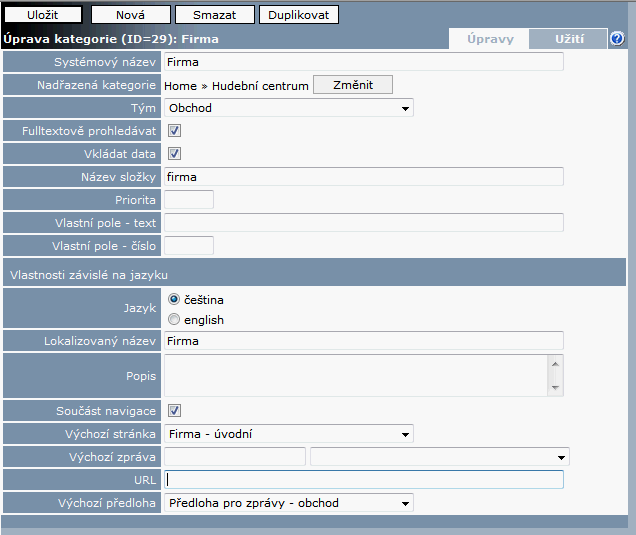Click the blue help question mark icon

tap(617, 39)
